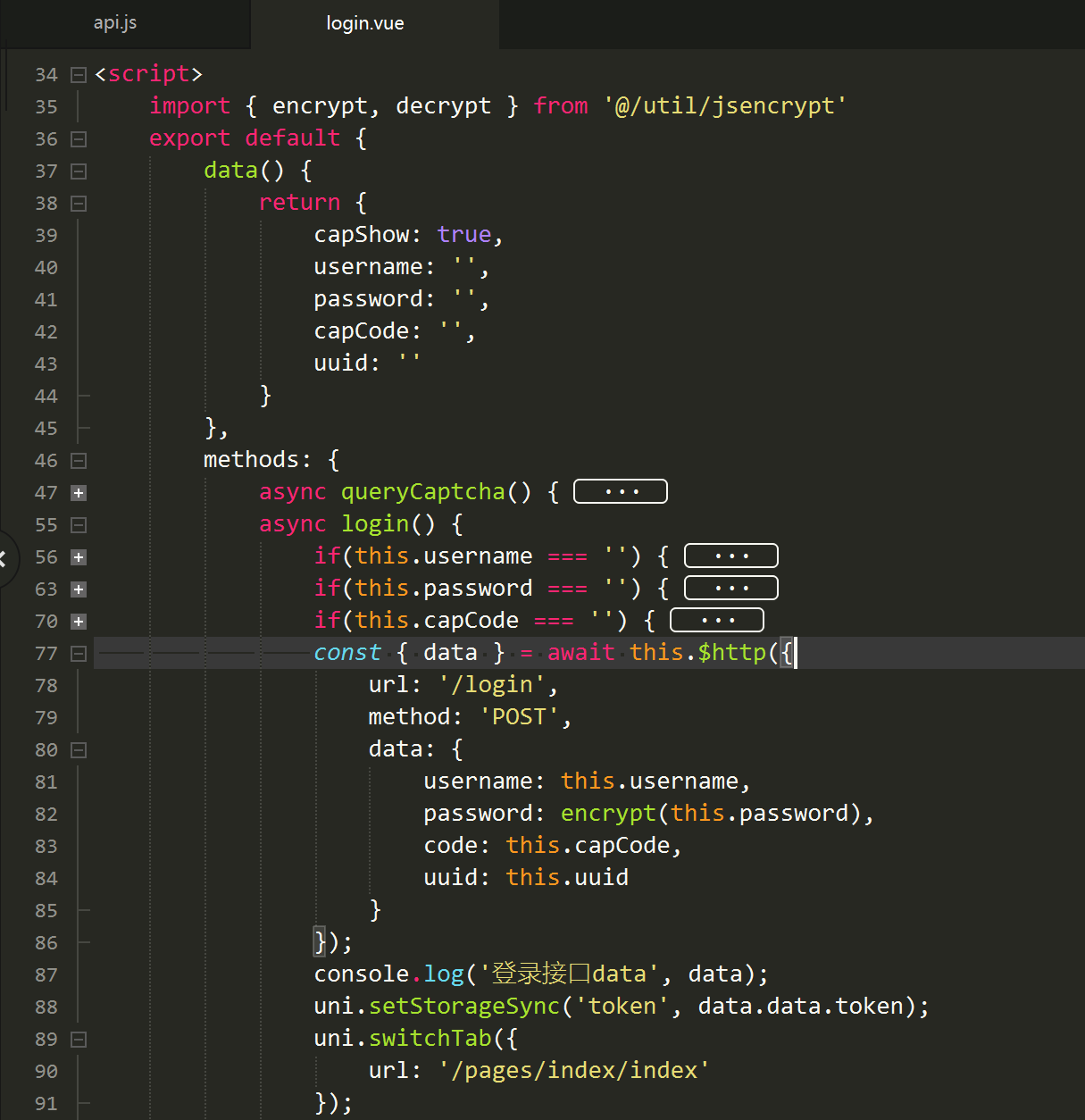Screen dimensions: 1085x1120
Task: Click line number 87 in the gutter
Action: tap(46, 975)
